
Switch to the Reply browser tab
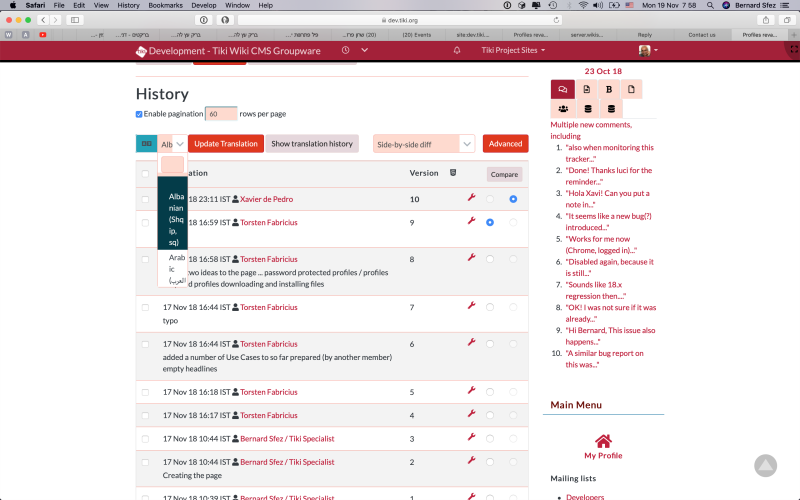(x=644, y=35)
